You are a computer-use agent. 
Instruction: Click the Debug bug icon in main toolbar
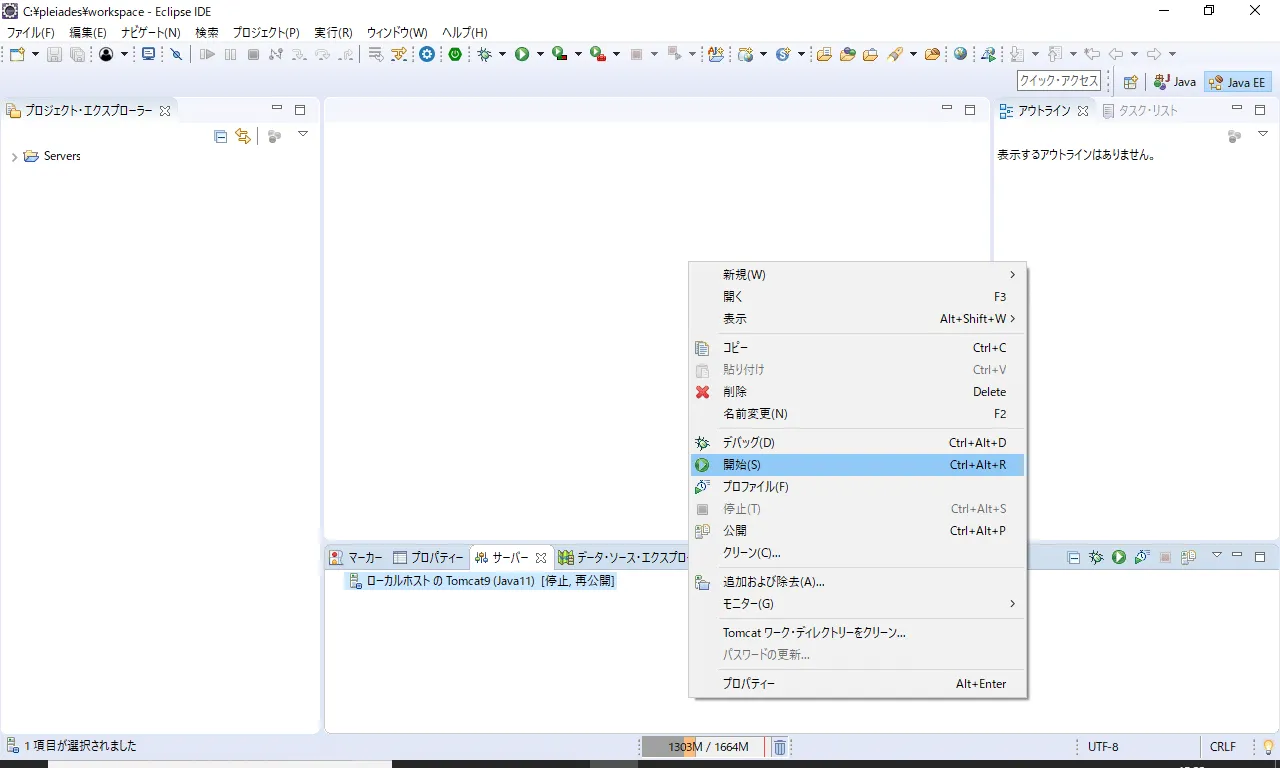pos(485,54)
